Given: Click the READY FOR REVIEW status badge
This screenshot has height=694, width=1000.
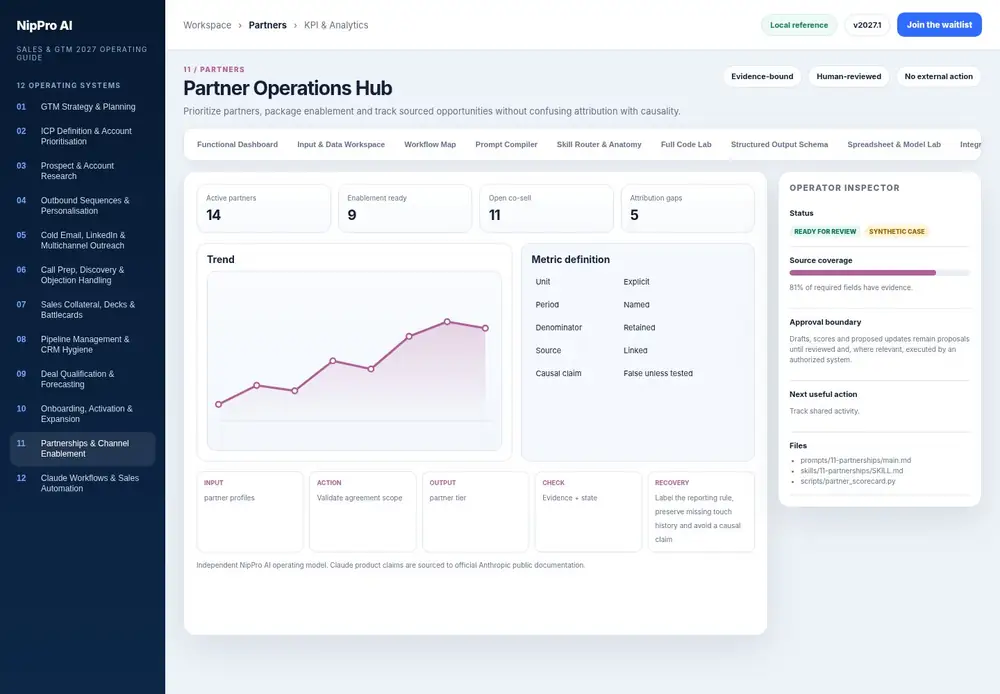Looking at the screenshot, I should click(825, 232).
